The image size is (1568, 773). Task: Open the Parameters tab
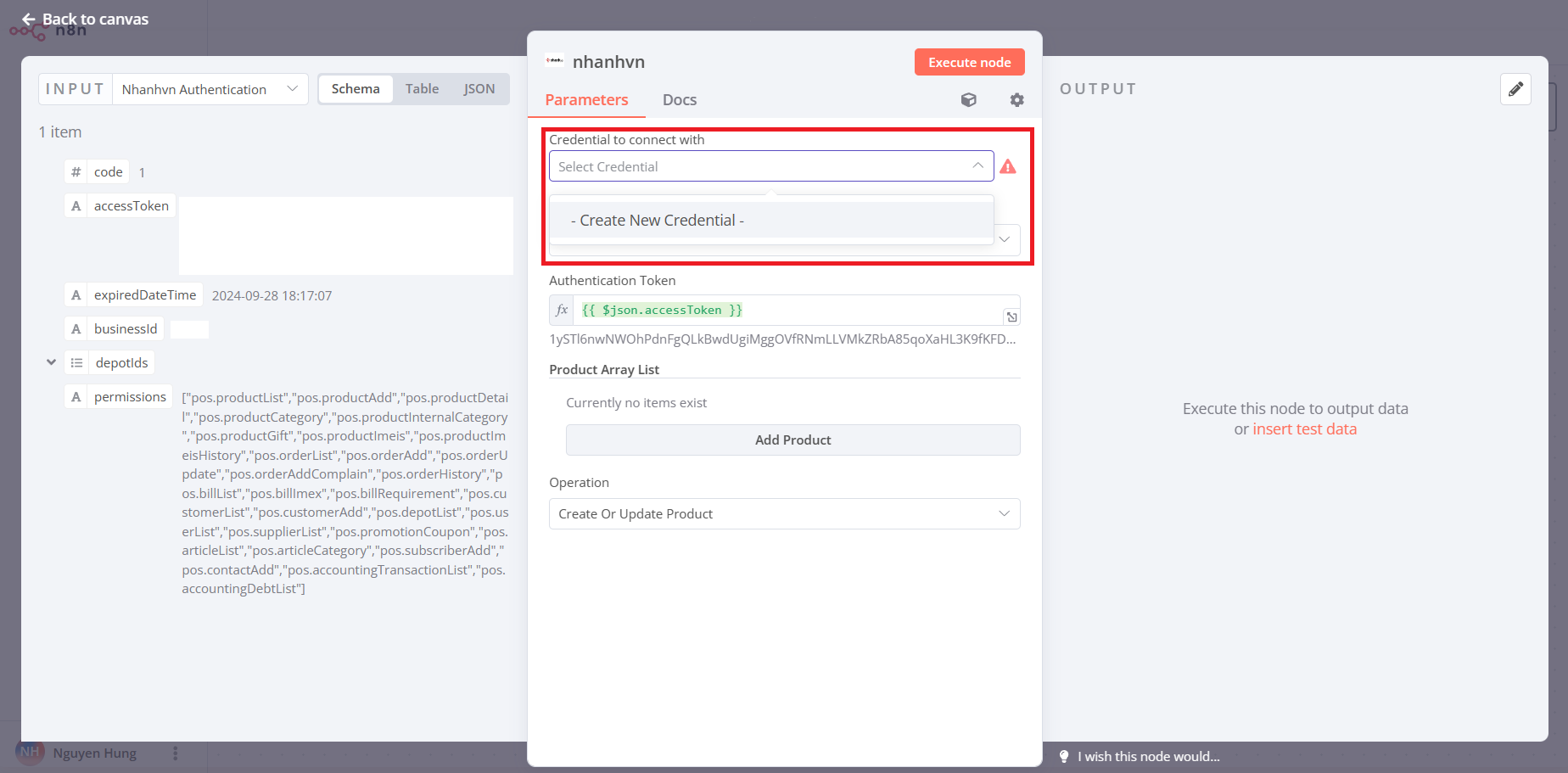click(x=586, y=100)
